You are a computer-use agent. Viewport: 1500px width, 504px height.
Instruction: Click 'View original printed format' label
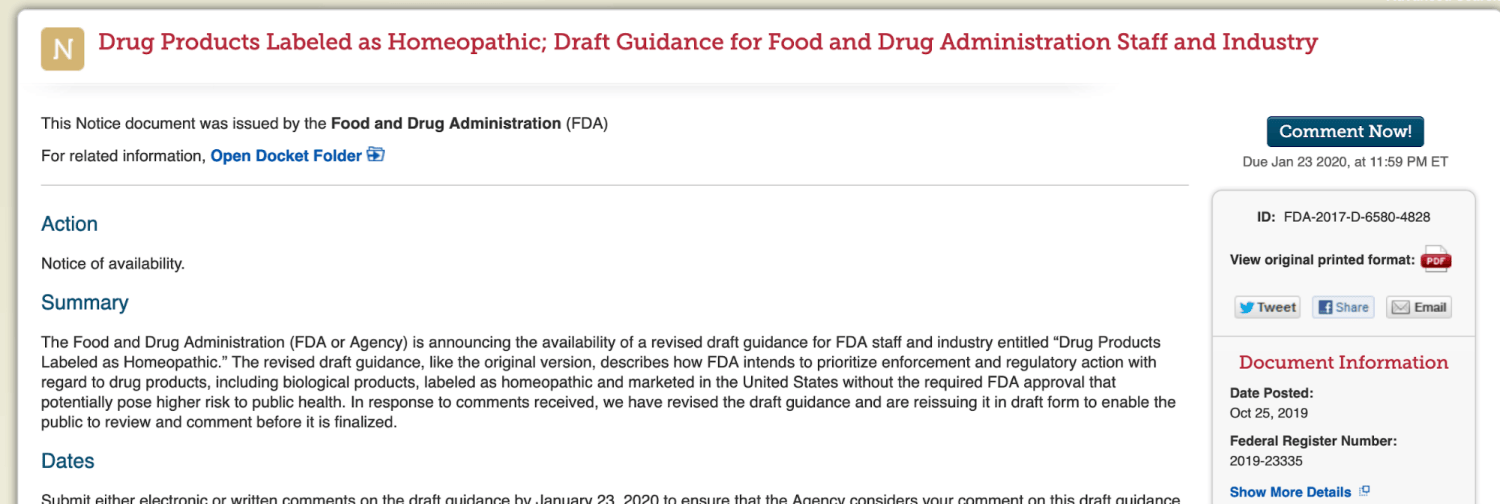click(x=1322, y=260)
